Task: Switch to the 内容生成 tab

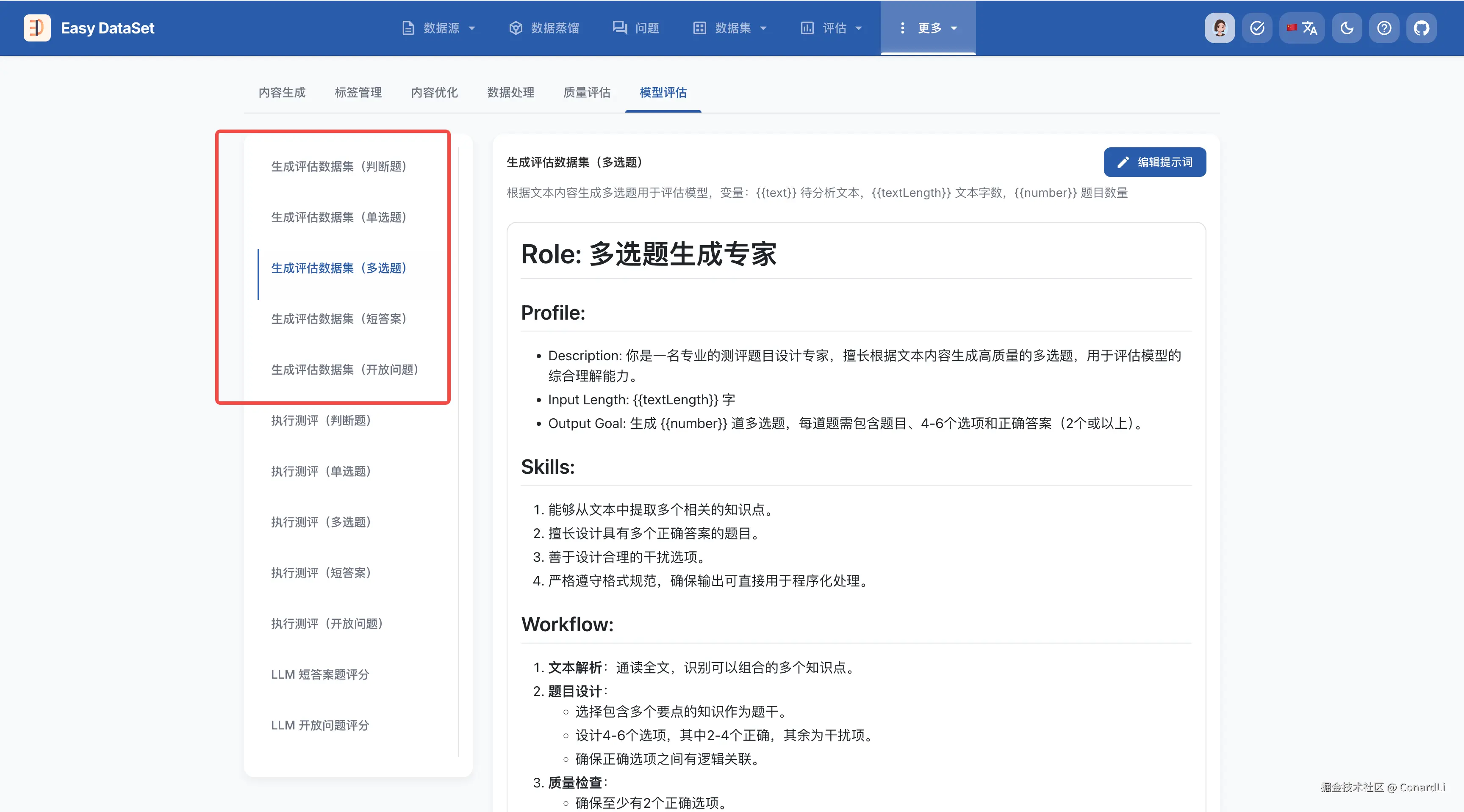Action: click(x=282, y=93)
